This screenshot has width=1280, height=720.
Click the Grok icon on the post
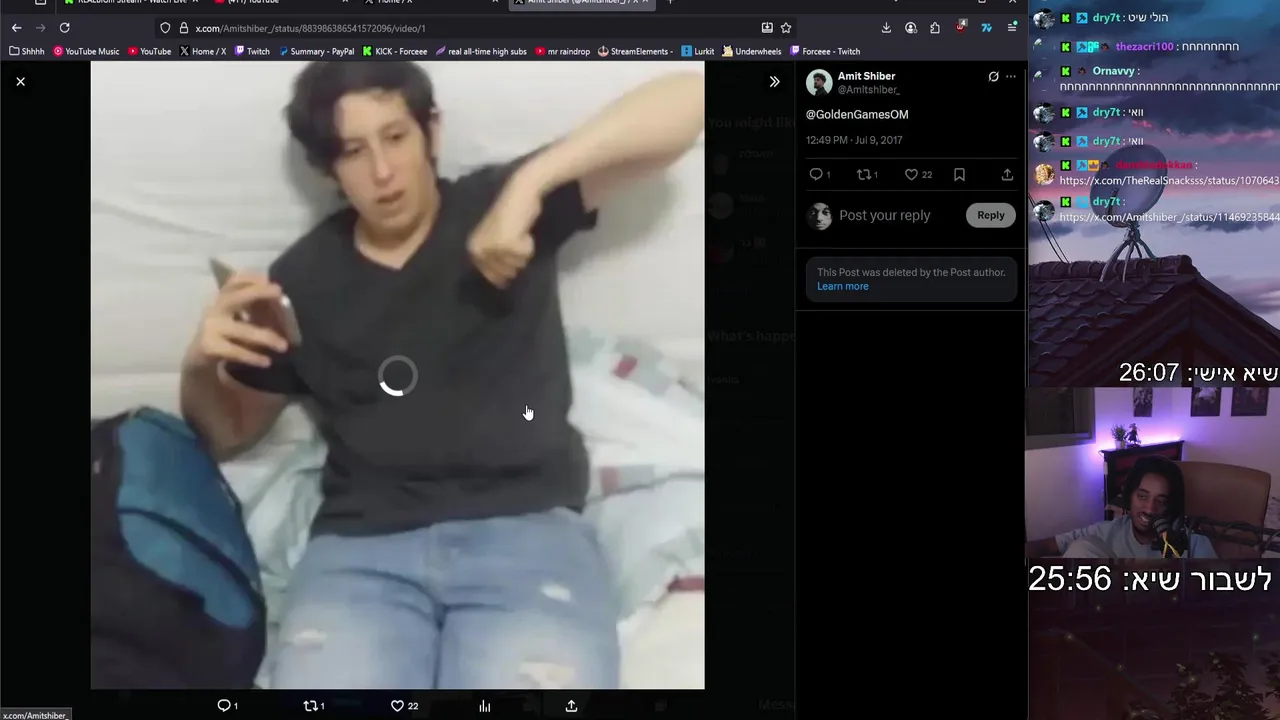993,76
